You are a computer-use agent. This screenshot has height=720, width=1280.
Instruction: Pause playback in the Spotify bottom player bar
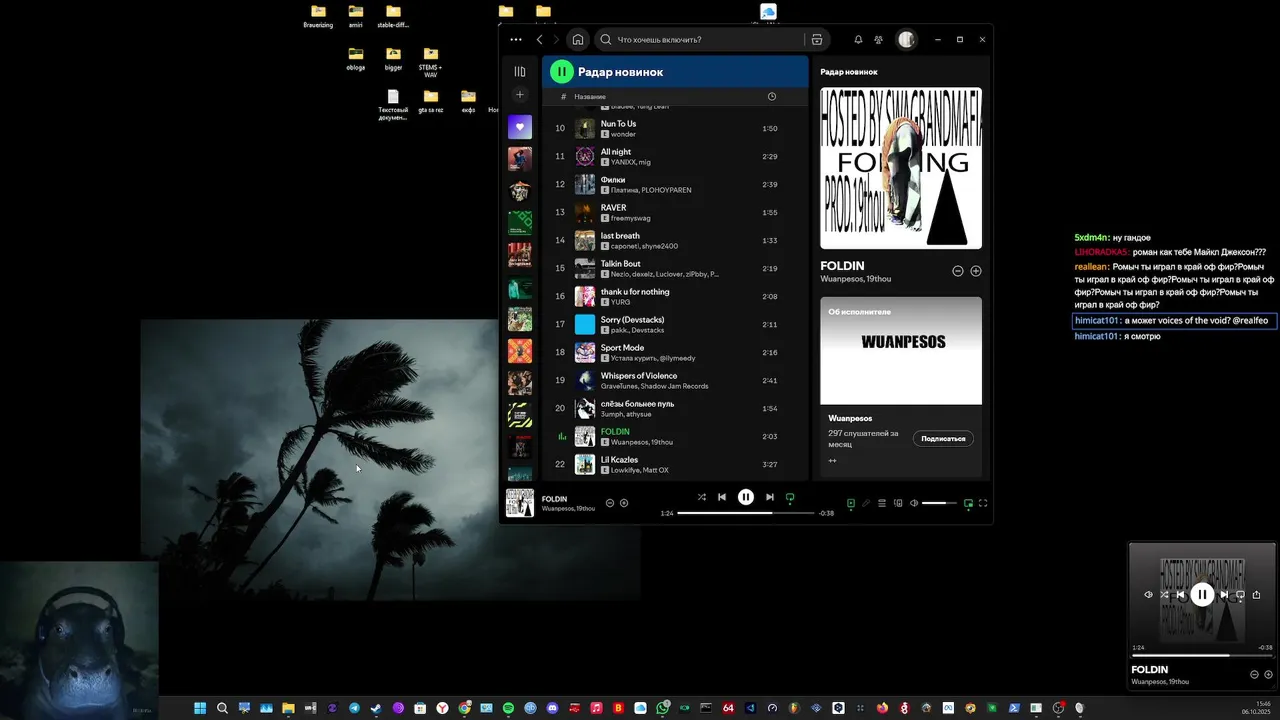click(745, 497)
